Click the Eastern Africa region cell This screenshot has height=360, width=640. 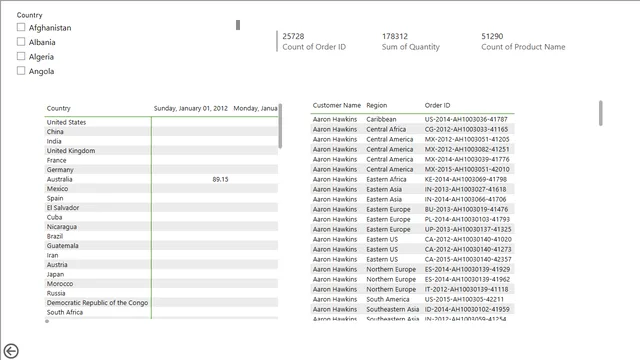386,179
